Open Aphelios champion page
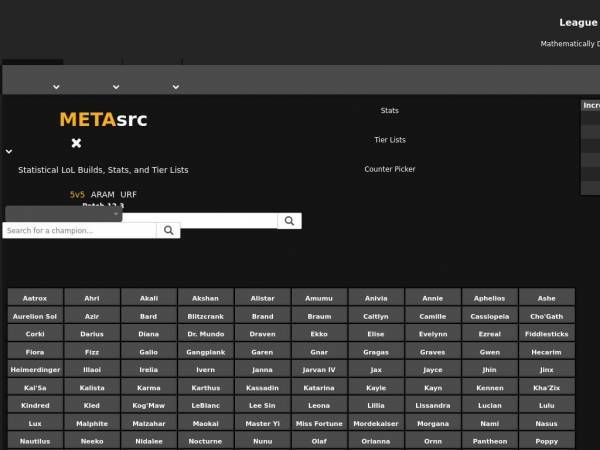The image size is (600, 450). [x=490, y=297]
